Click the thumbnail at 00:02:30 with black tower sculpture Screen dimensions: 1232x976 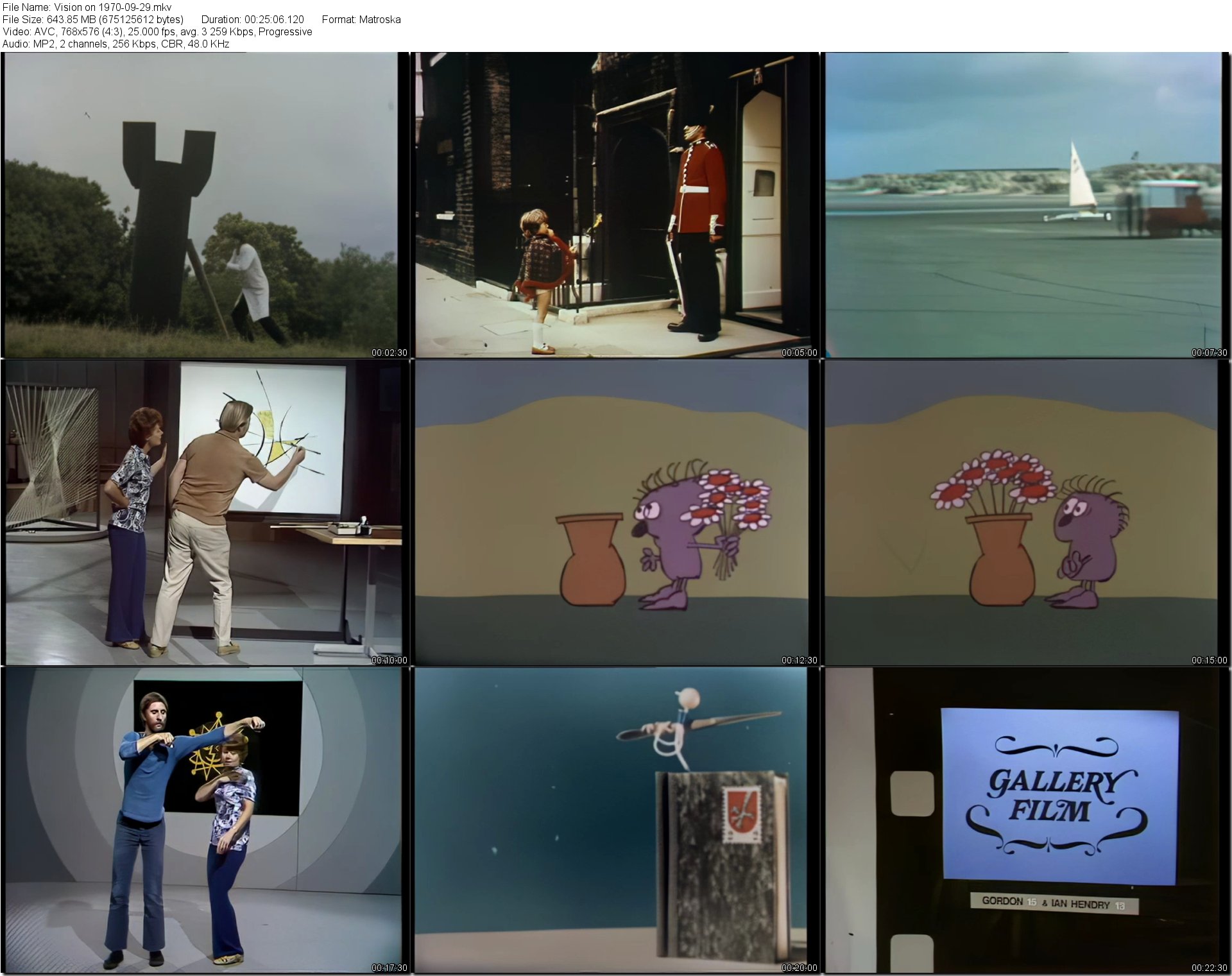(x=200, y=205)
